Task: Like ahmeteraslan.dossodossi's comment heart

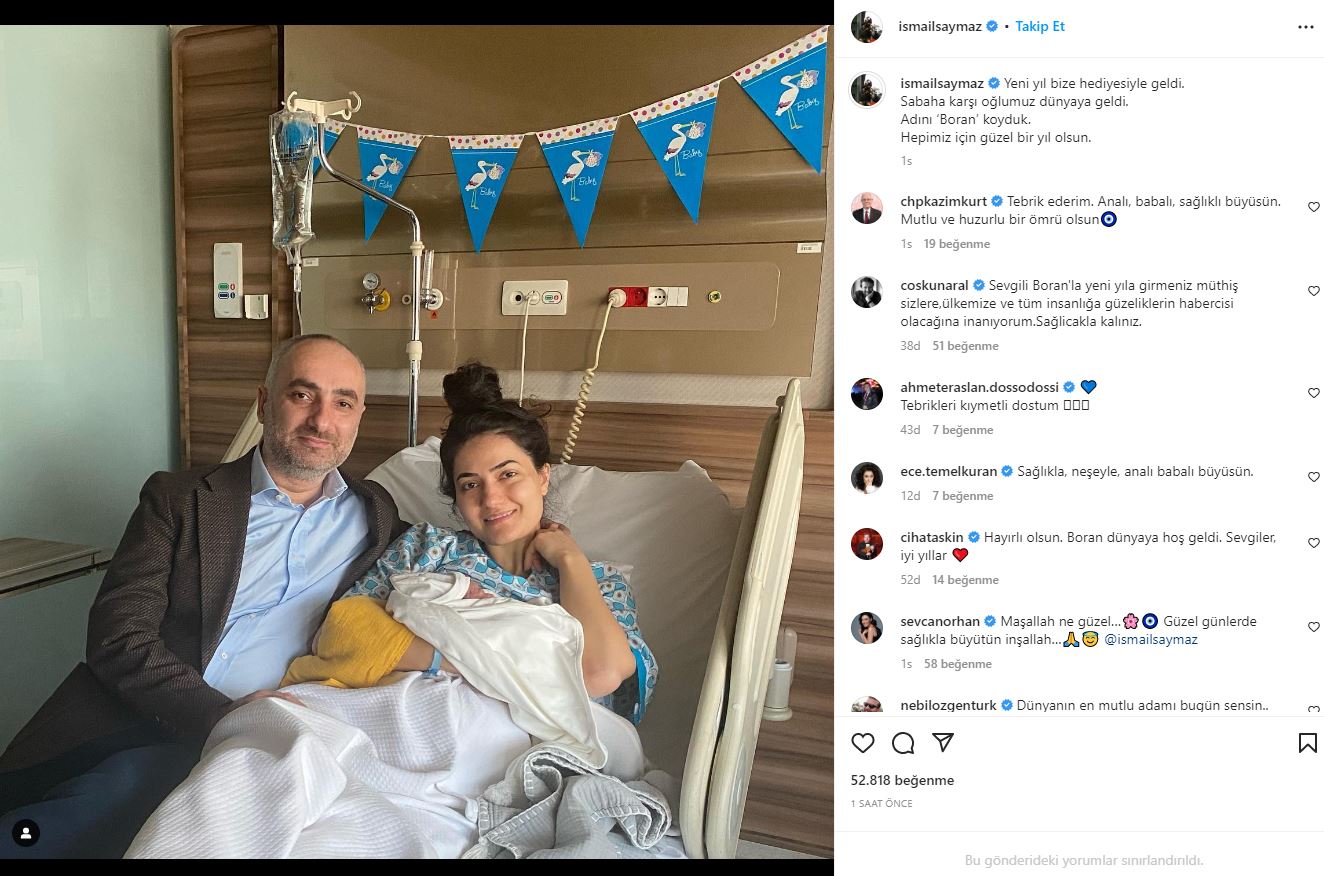Action: (x=1314, y=393)
